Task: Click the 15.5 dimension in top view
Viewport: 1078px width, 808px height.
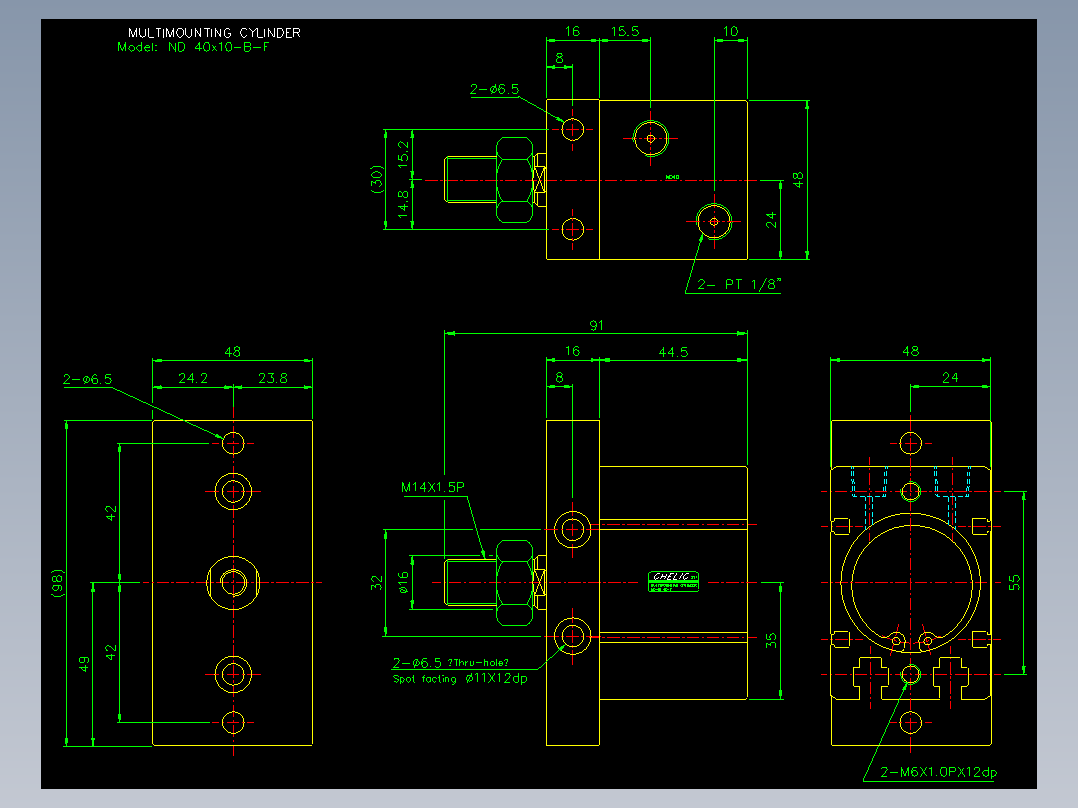Action: (x=625, y=31)
